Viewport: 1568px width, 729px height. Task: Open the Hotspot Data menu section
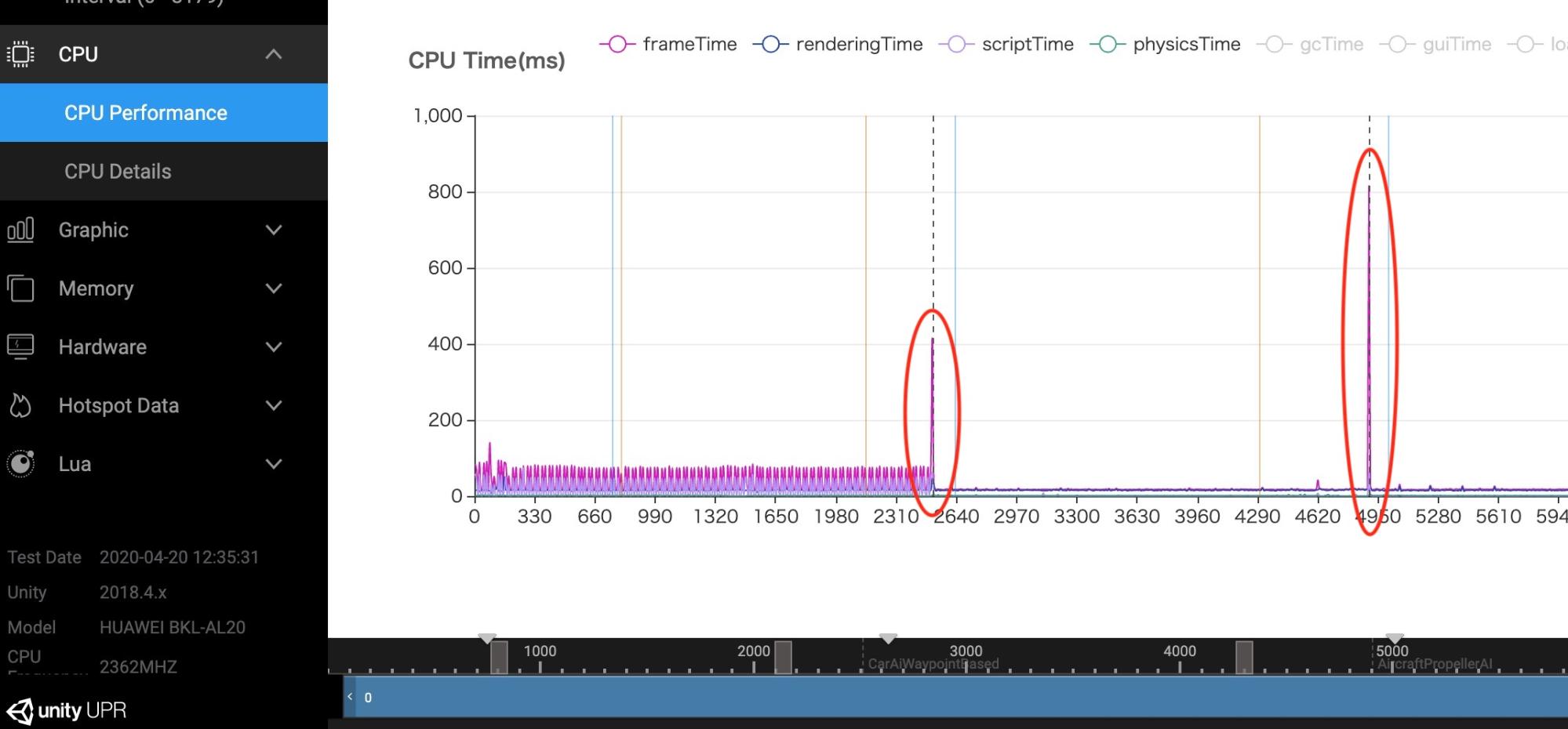tap(164, 405)
